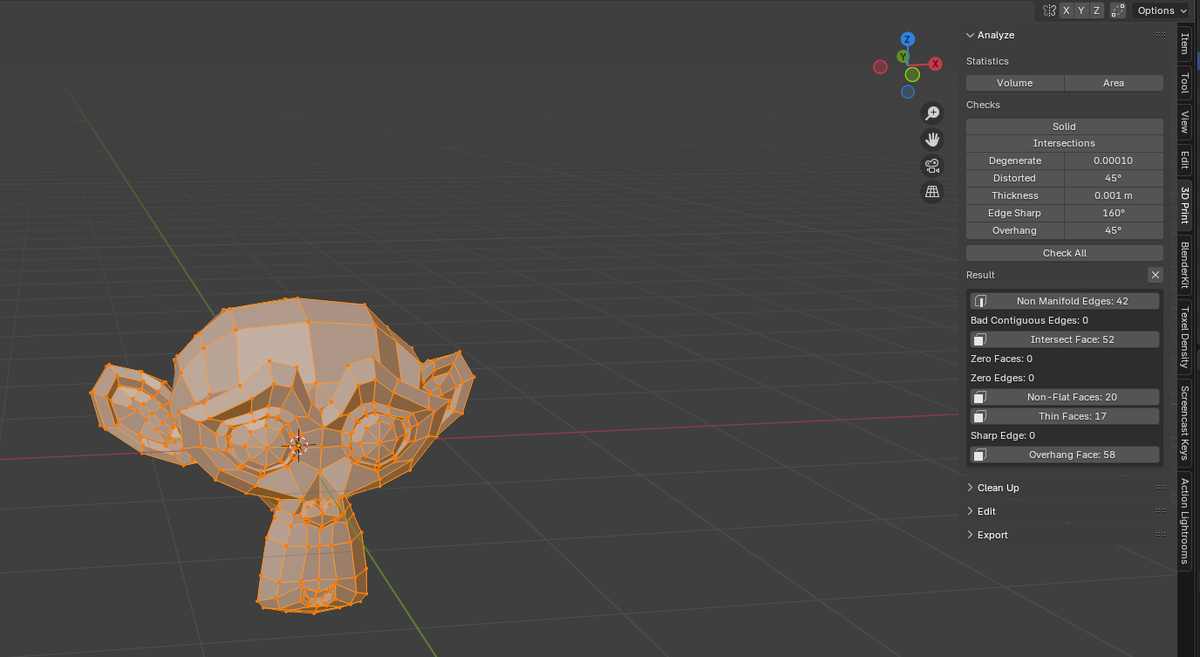Switch perspective/orthographic grid icon
Screen dimensions: 1200x657
coord(932,192)
